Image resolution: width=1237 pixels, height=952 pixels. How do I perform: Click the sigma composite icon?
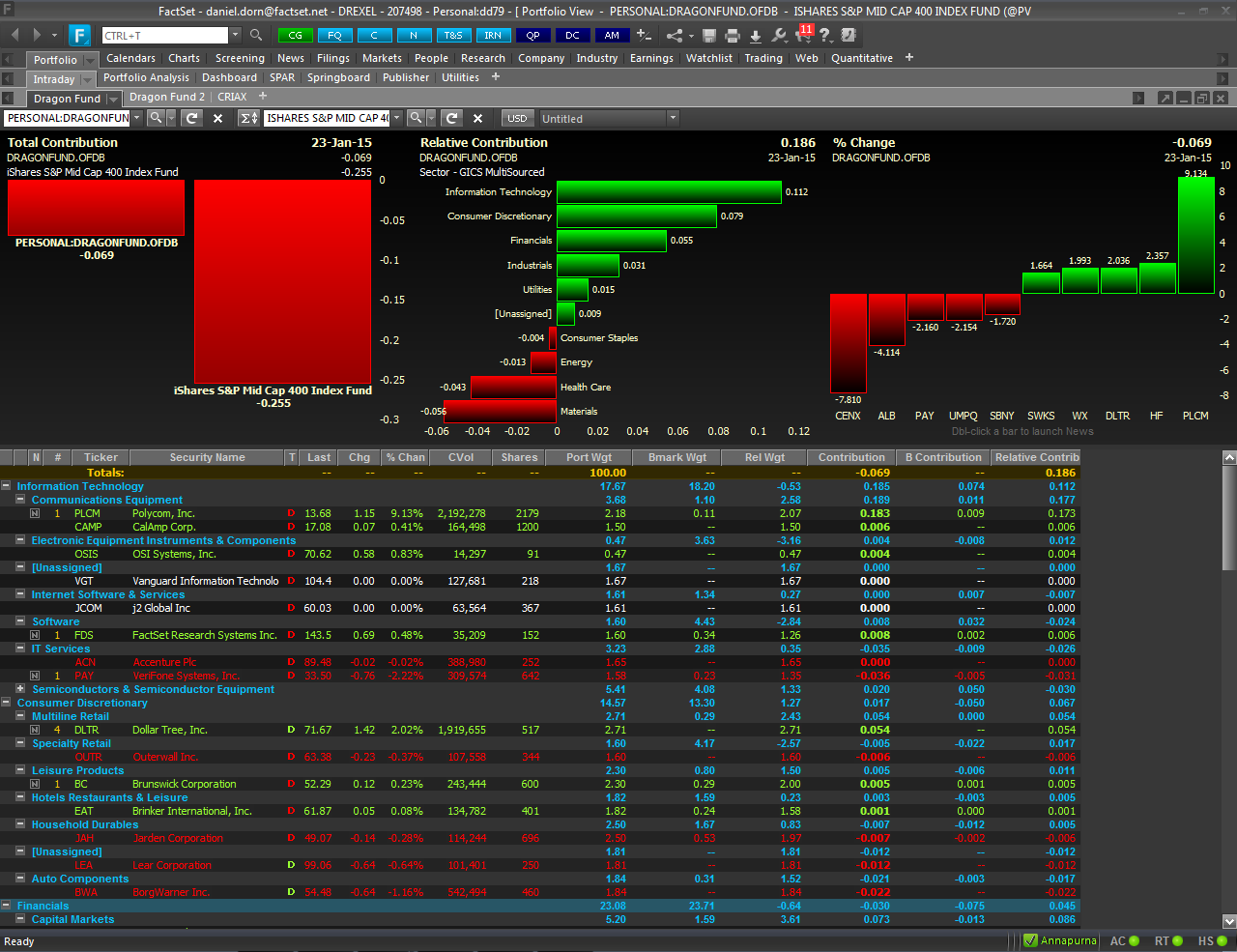tap(248, 118)
